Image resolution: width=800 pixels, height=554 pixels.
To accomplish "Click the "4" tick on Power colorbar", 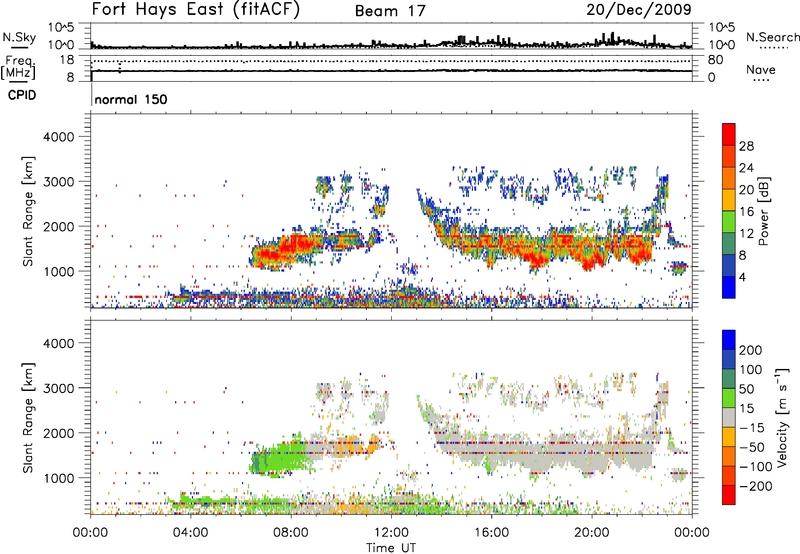I will [742, 277].
